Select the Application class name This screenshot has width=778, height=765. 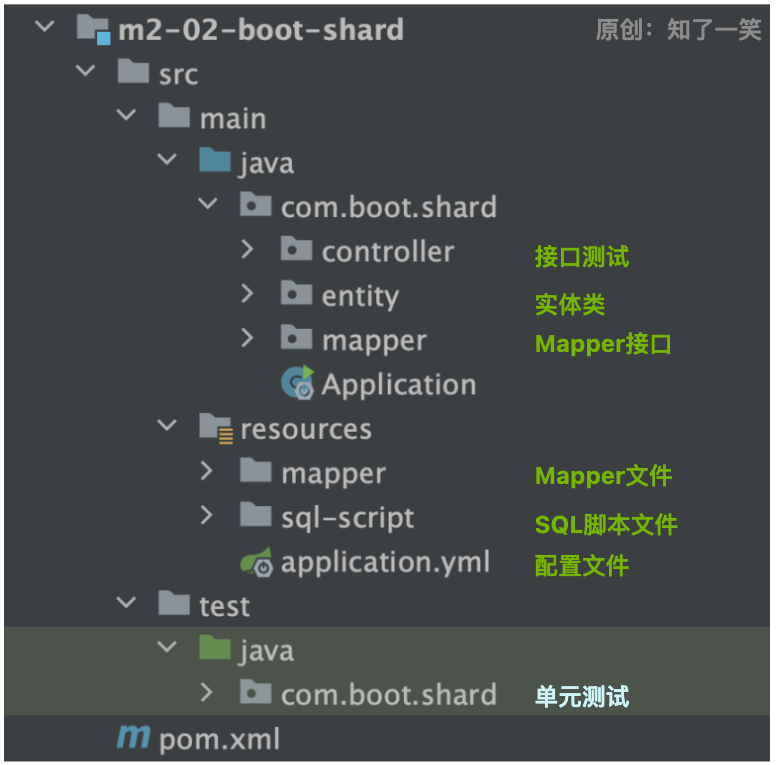(x=398, y=384)
